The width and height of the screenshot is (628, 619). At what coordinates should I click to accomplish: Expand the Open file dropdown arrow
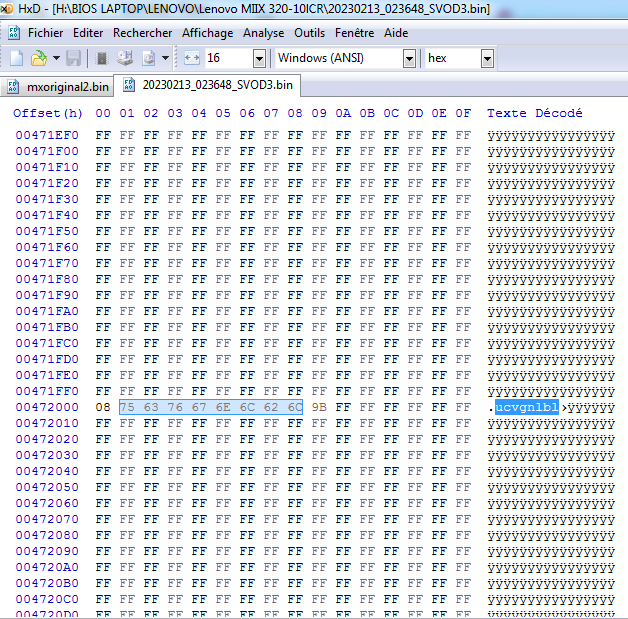click(56, 58)
